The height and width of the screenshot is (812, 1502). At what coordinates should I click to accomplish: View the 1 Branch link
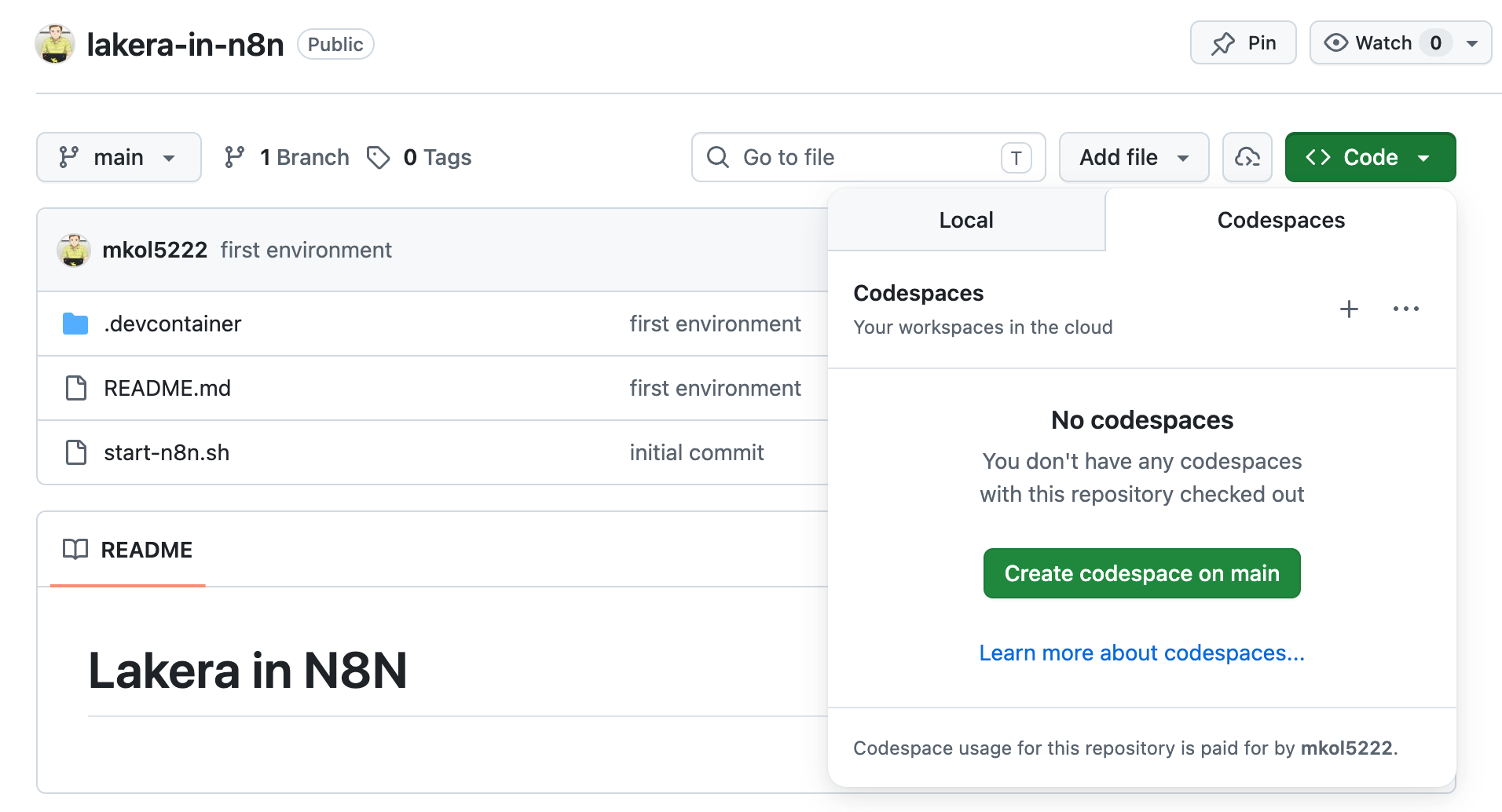point(286,157)
